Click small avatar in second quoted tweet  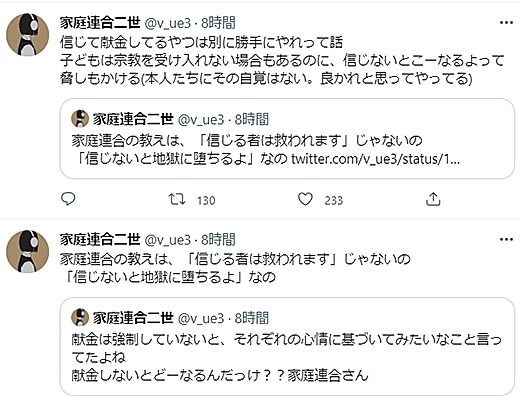click(80, 317)
